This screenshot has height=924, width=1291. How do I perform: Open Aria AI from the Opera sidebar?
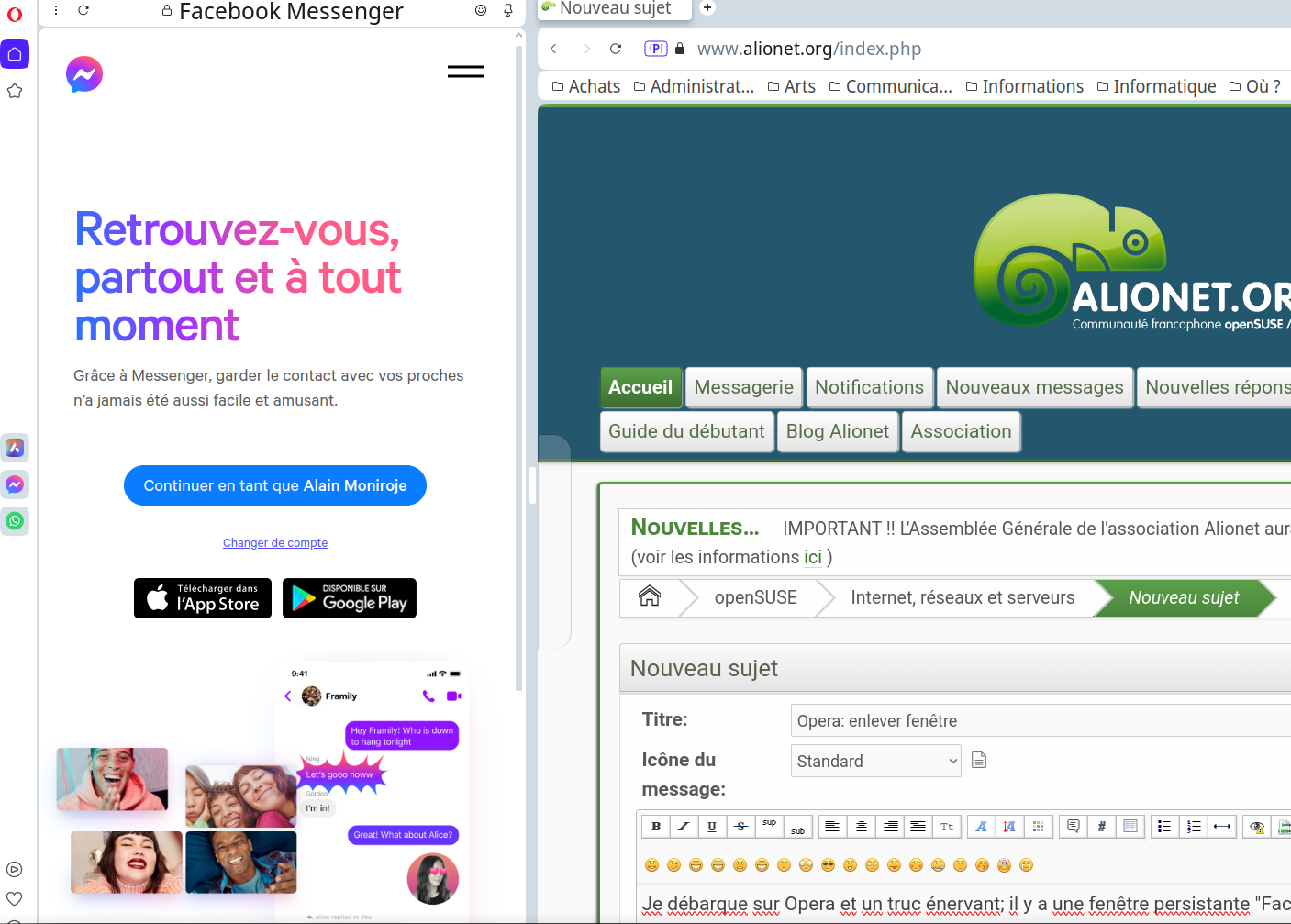[15, 448]
